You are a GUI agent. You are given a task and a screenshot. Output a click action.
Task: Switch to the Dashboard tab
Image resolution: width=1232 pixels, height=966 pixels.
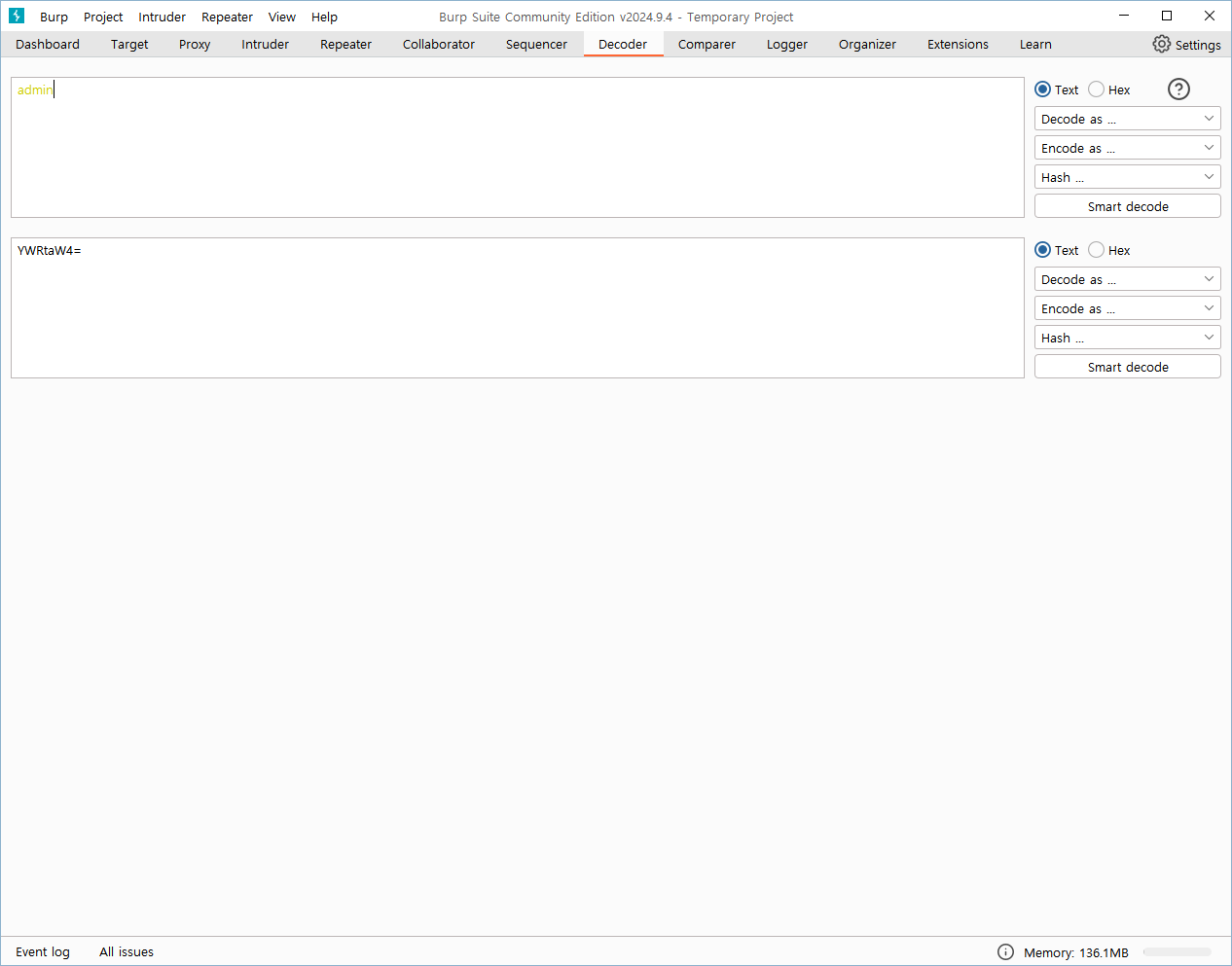pos(48,44)
